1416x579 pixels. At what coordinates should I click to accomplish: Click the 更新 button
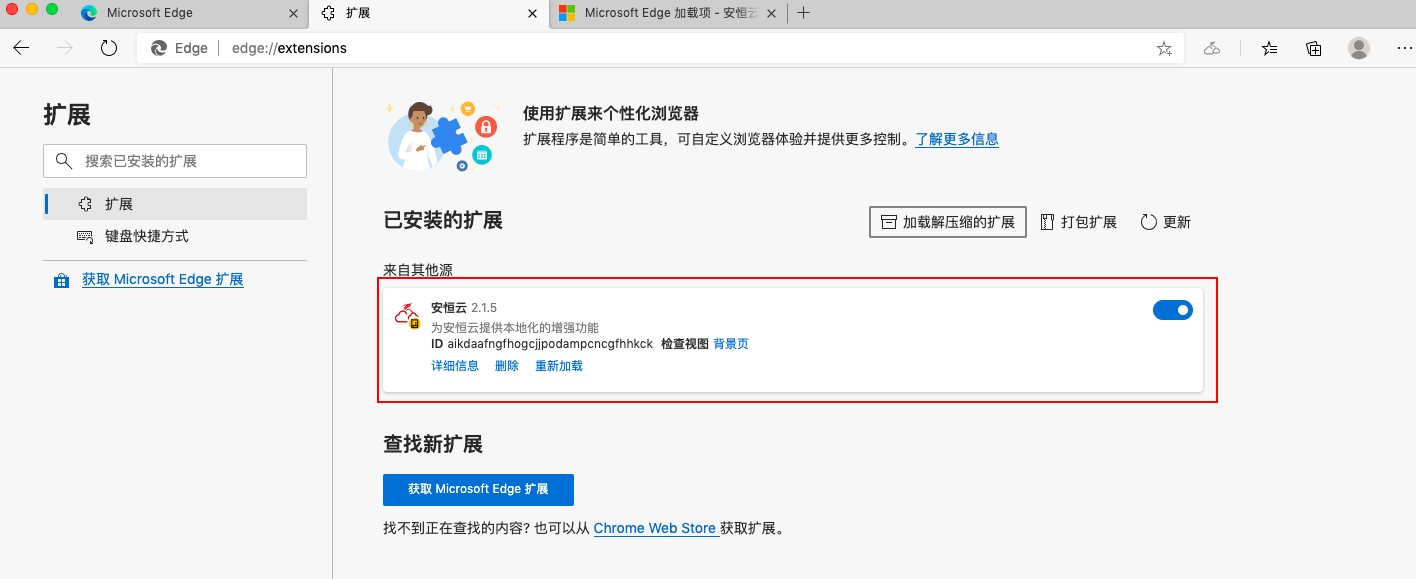tap(1166, 222)
